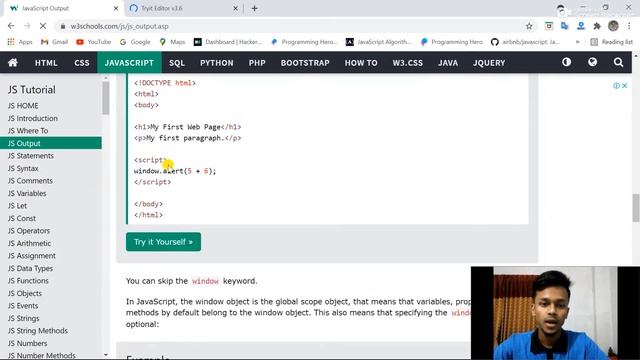Open the Chrome profile avatar
640x360 pixels.
click(613, 26)
